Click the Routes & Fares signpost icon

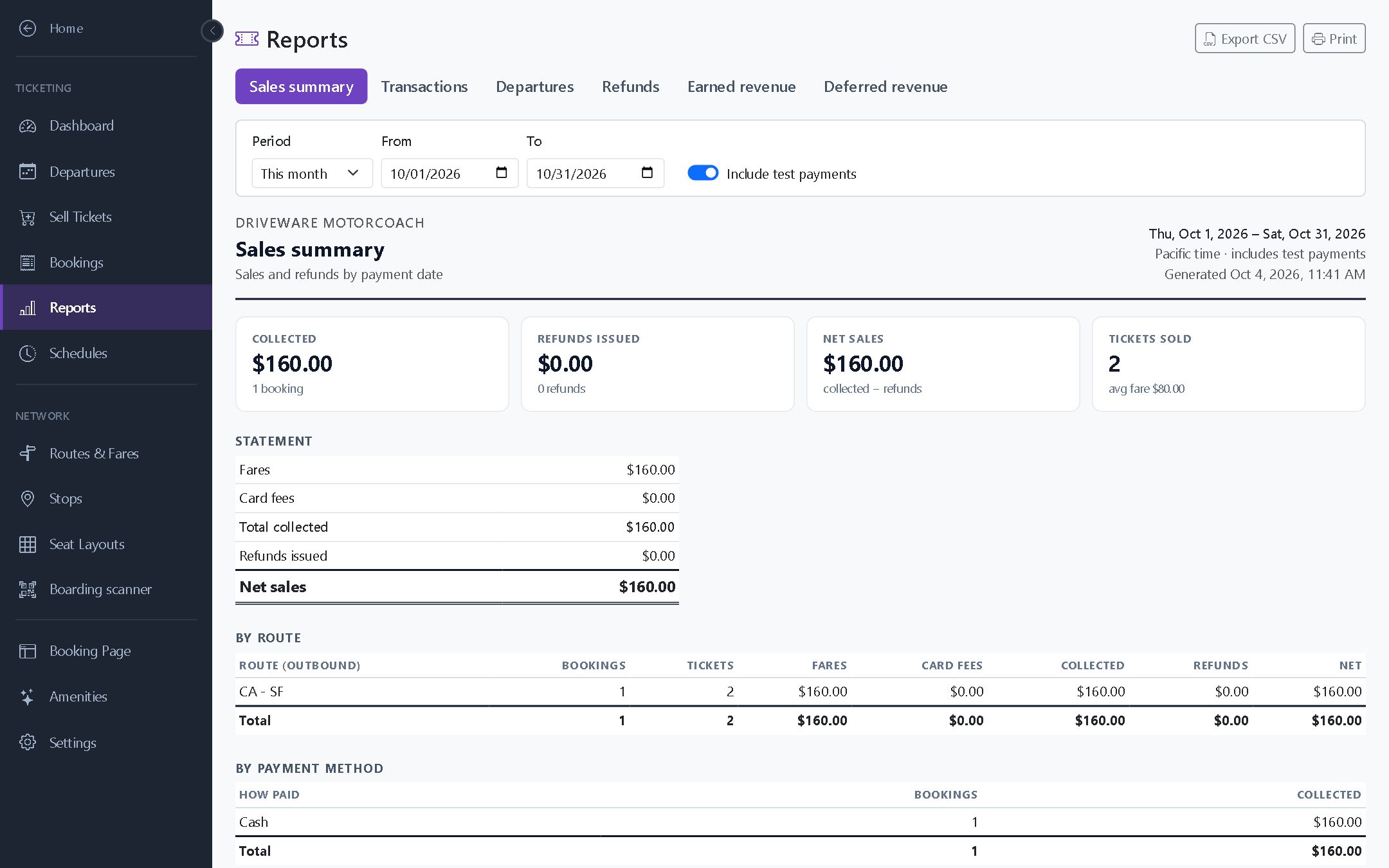pyautogui.click(x=28, y=453)
